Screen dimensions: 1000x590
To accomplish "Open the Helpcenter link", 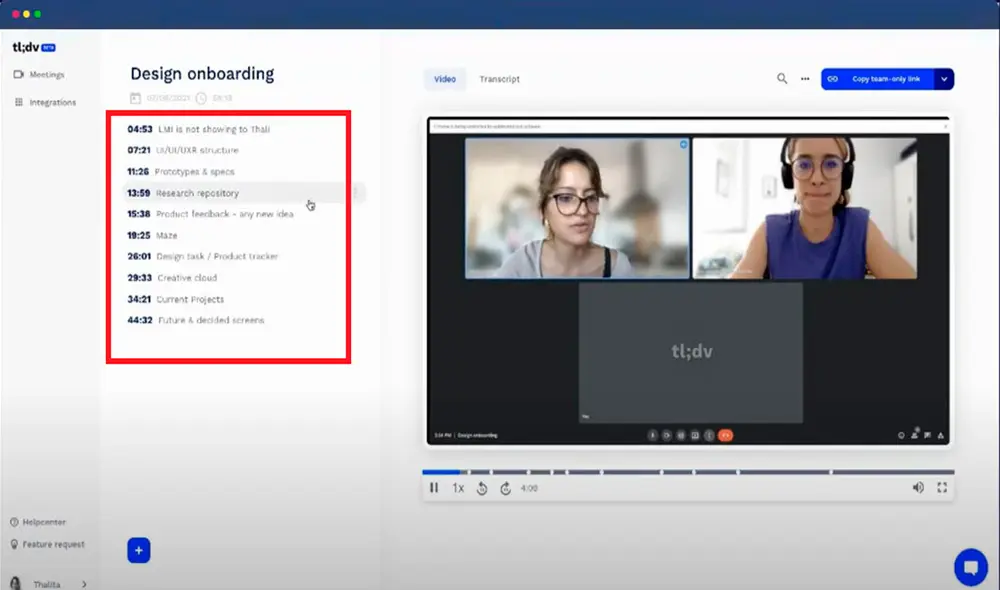I will pyautogui.click(x=45, y=522).
